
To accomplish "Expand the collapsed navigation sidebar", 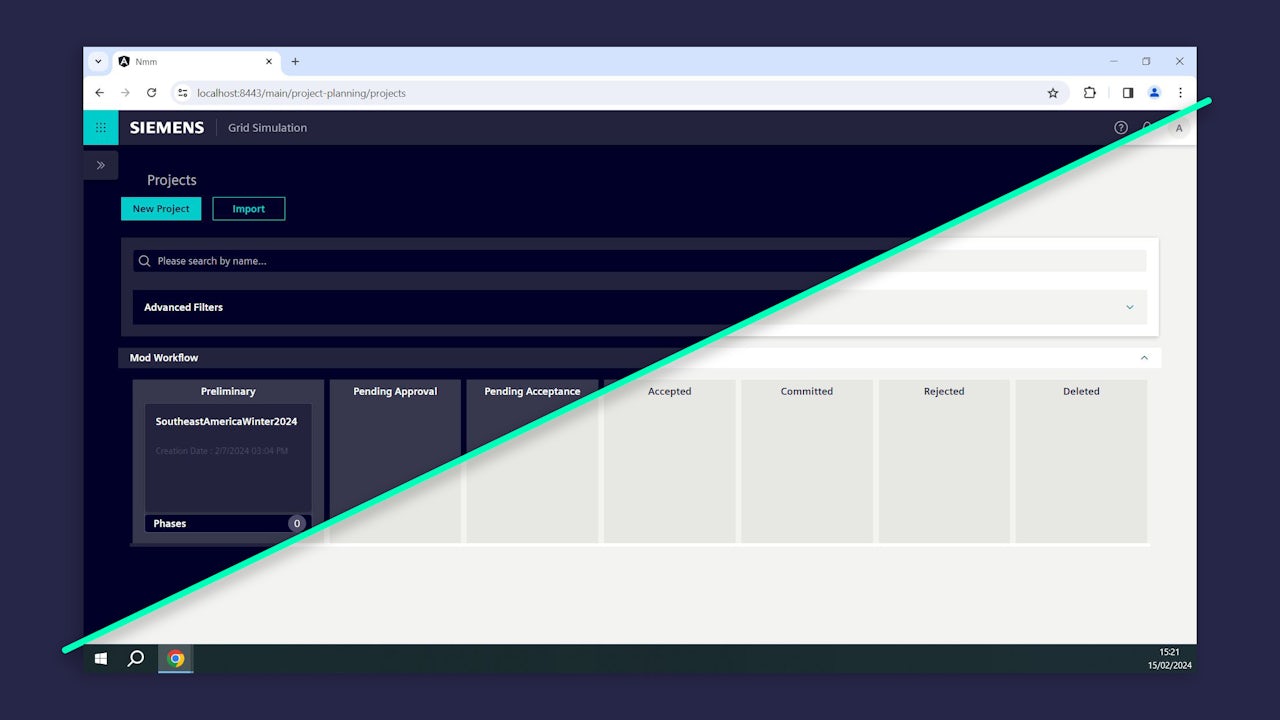I will coord(100,165).
